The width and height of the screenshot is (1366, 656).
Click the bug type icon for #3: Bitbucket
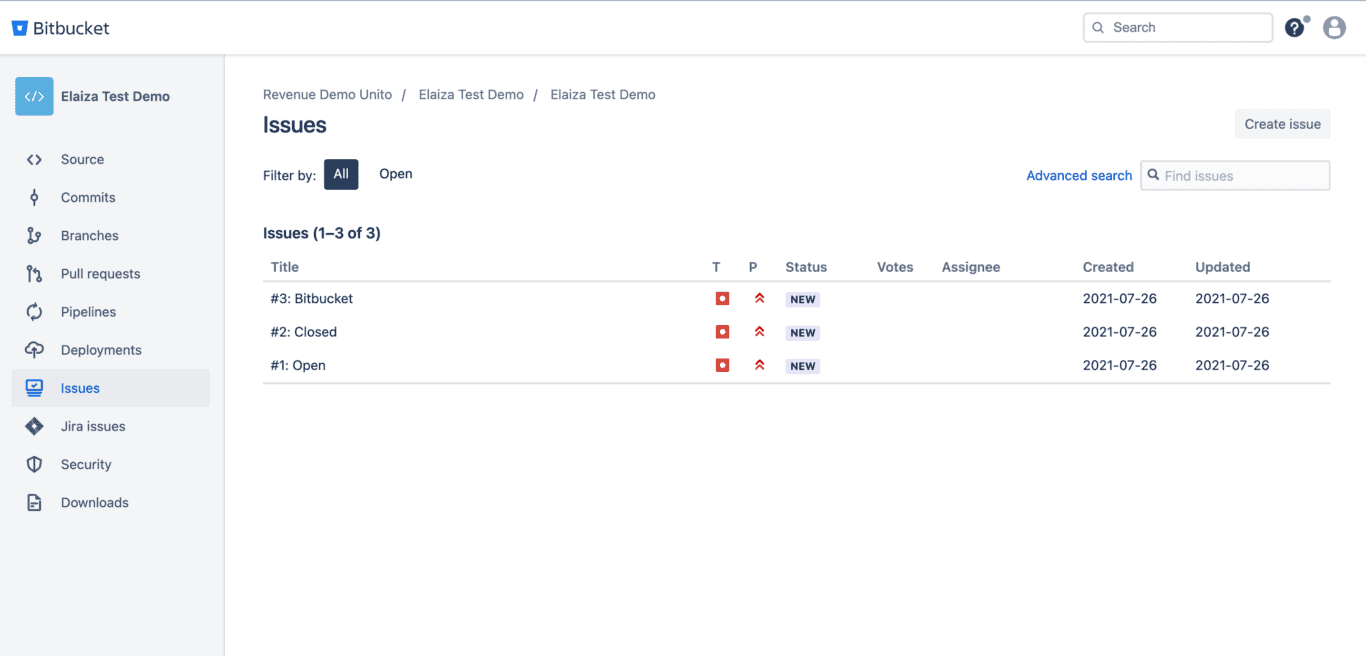(722, 299)
